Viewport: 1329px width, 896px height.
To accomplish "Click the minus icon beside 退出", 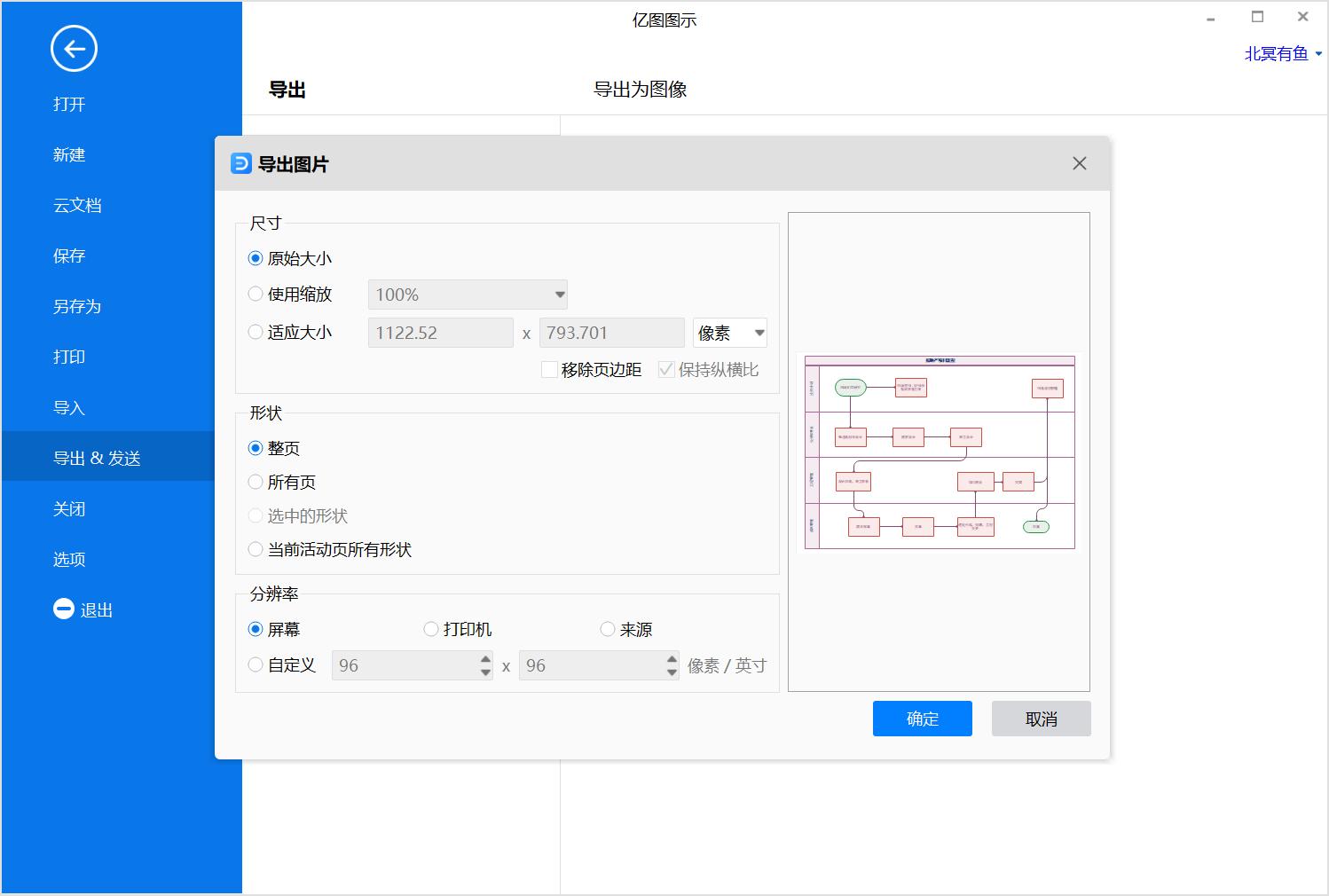I will (63, 609).
